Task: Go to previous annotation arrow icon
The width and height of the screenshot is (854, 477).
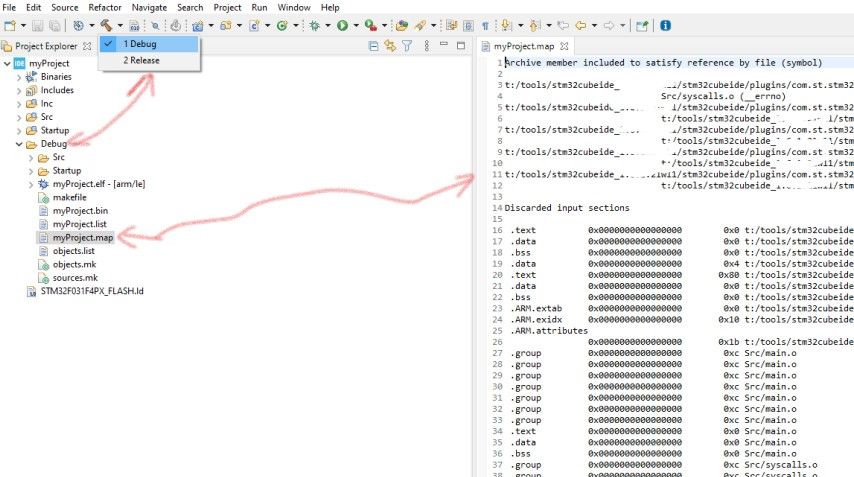Action: [x=534, y=26]
